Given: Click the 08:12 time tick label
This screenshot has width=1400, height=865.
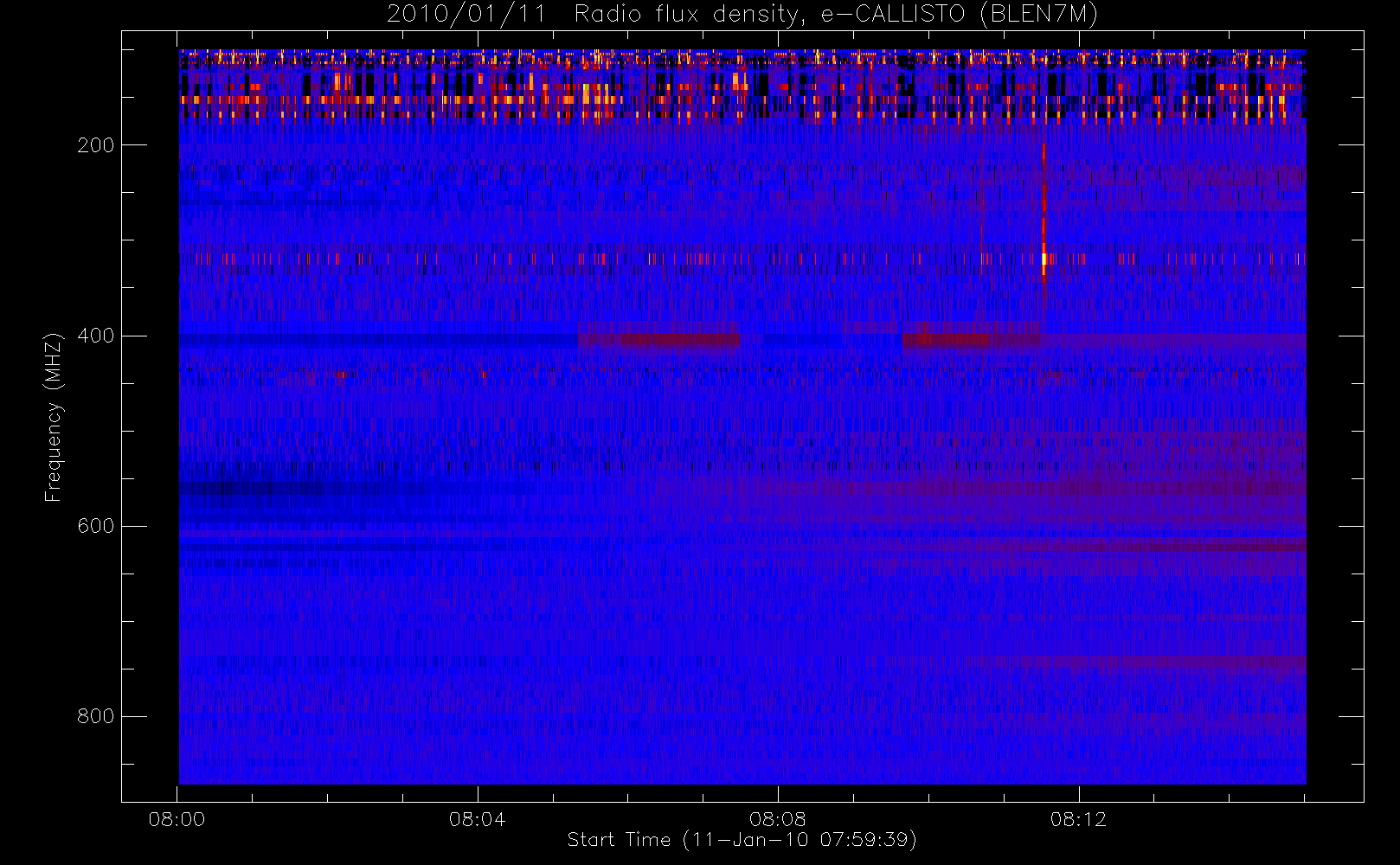Looking at the screenshot, I should click(x=1078, y=819).
